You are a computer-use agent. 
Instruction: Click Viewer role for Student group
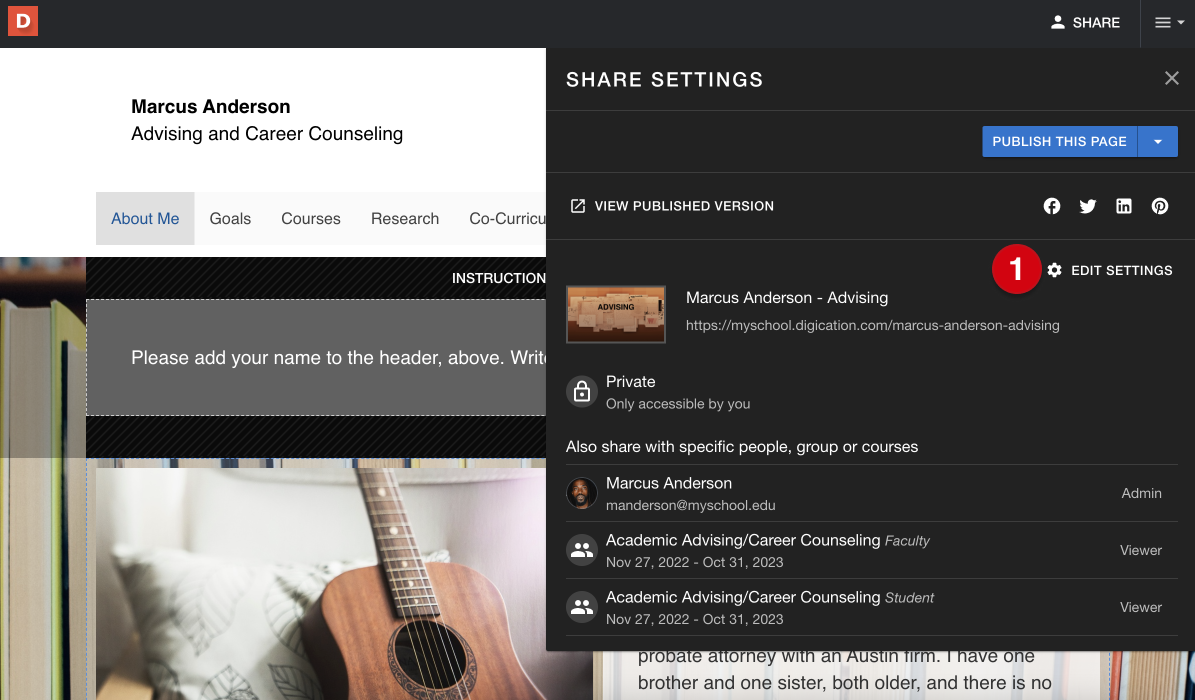1140,608
